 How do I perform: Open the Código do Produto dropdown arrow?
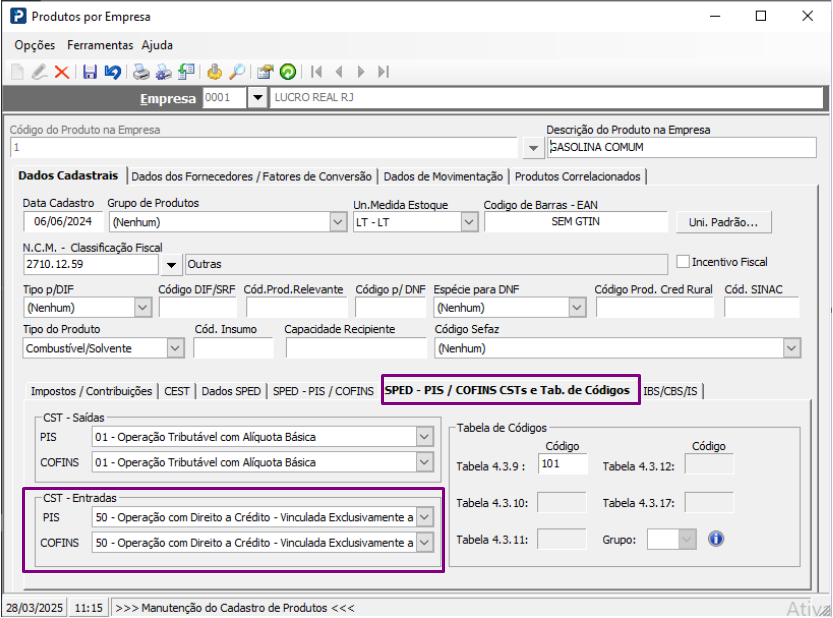(533, 148)
